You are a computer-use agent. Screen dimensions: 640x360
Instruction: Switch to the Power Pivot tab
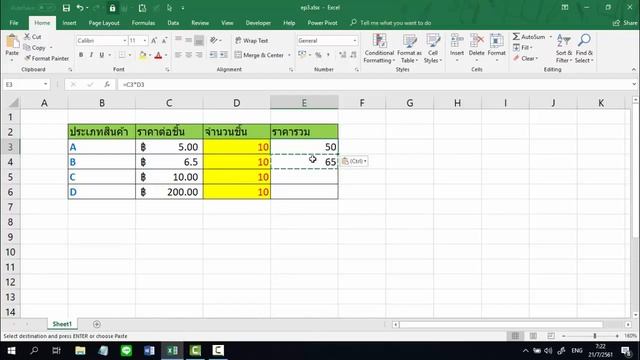322,23
